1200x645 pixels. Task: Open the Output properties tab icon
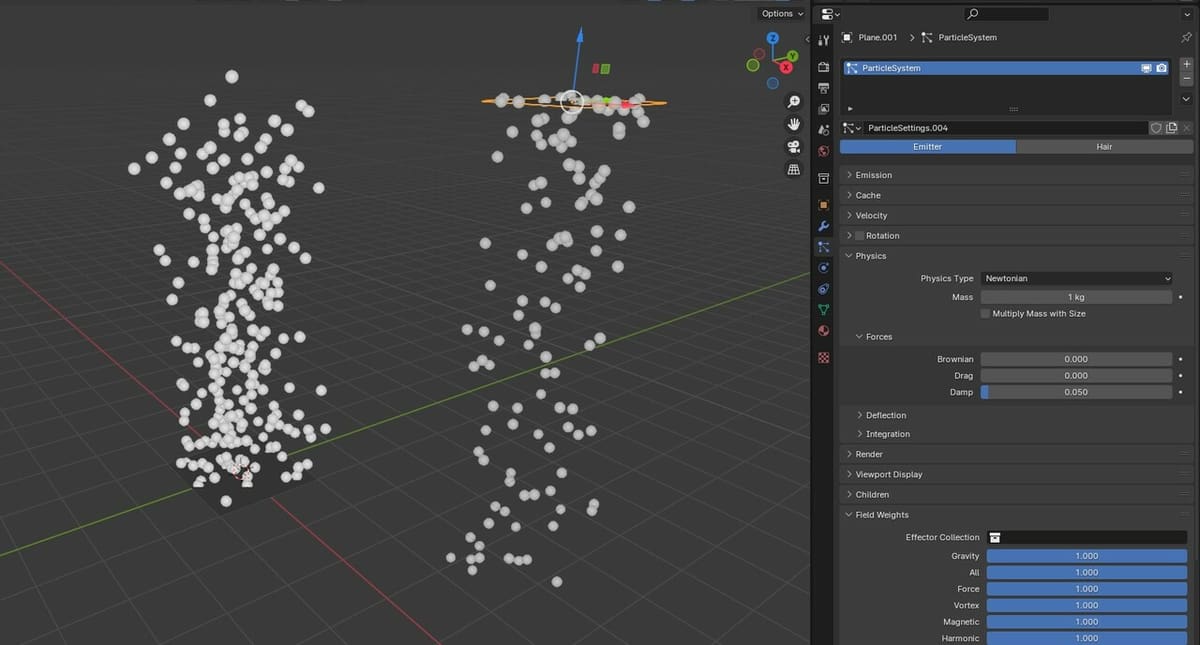click(824, 88)
